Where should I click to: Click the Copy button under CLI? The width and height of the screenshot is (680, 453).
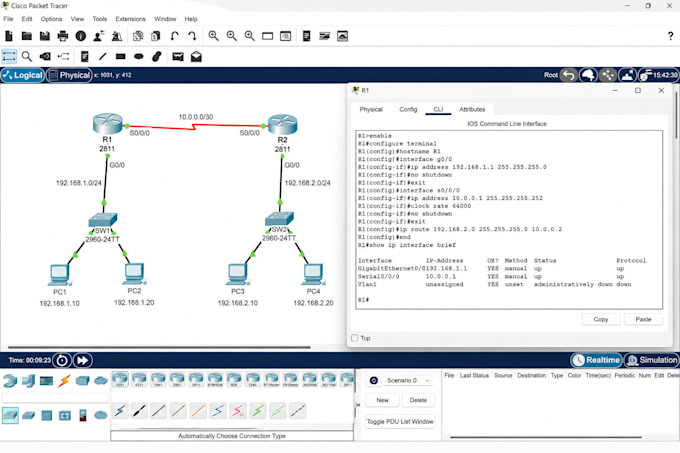(x=601, y=319)
